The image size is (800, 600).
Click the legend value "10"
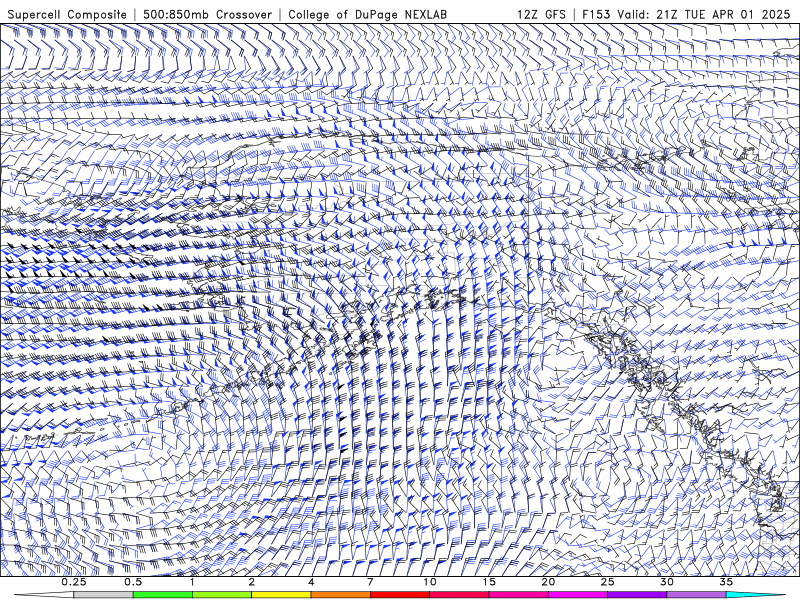point(430,582)
